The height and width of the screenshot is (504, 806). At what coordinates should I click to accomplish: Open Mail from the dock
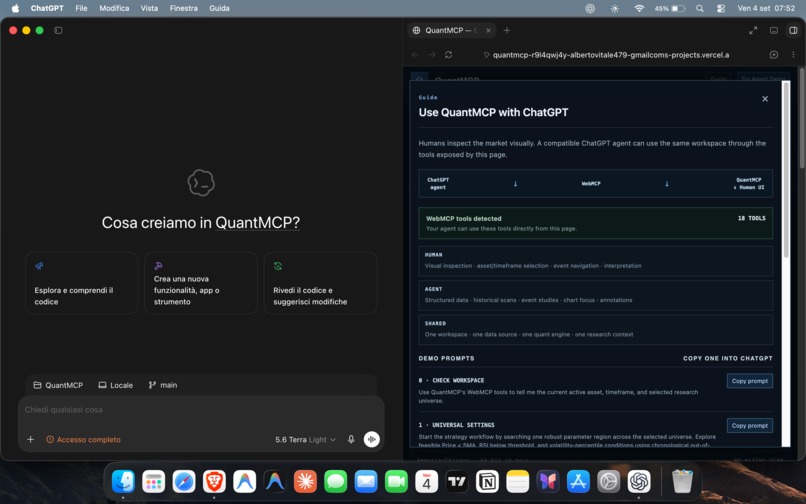point(366,481)
